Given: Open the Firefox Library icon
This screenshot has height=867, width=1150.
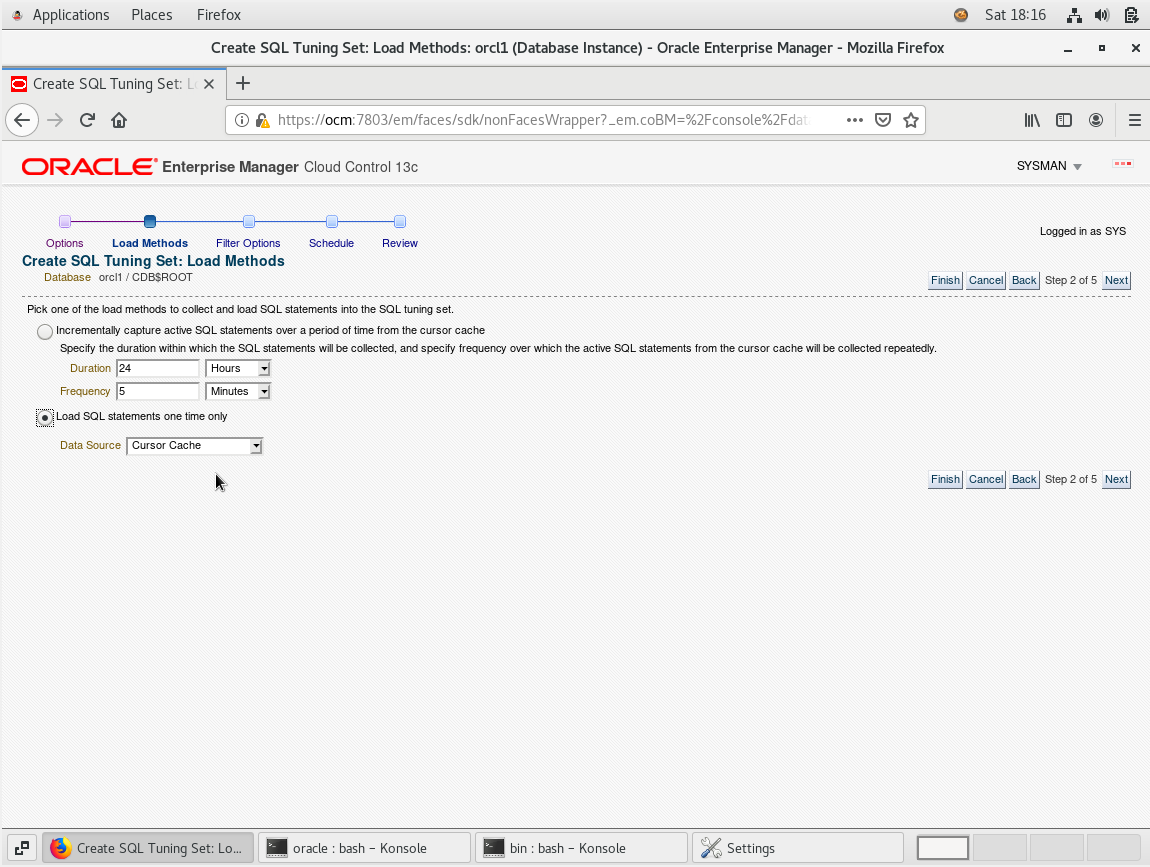Looking at the screenshot, I should coord(1032,120).
